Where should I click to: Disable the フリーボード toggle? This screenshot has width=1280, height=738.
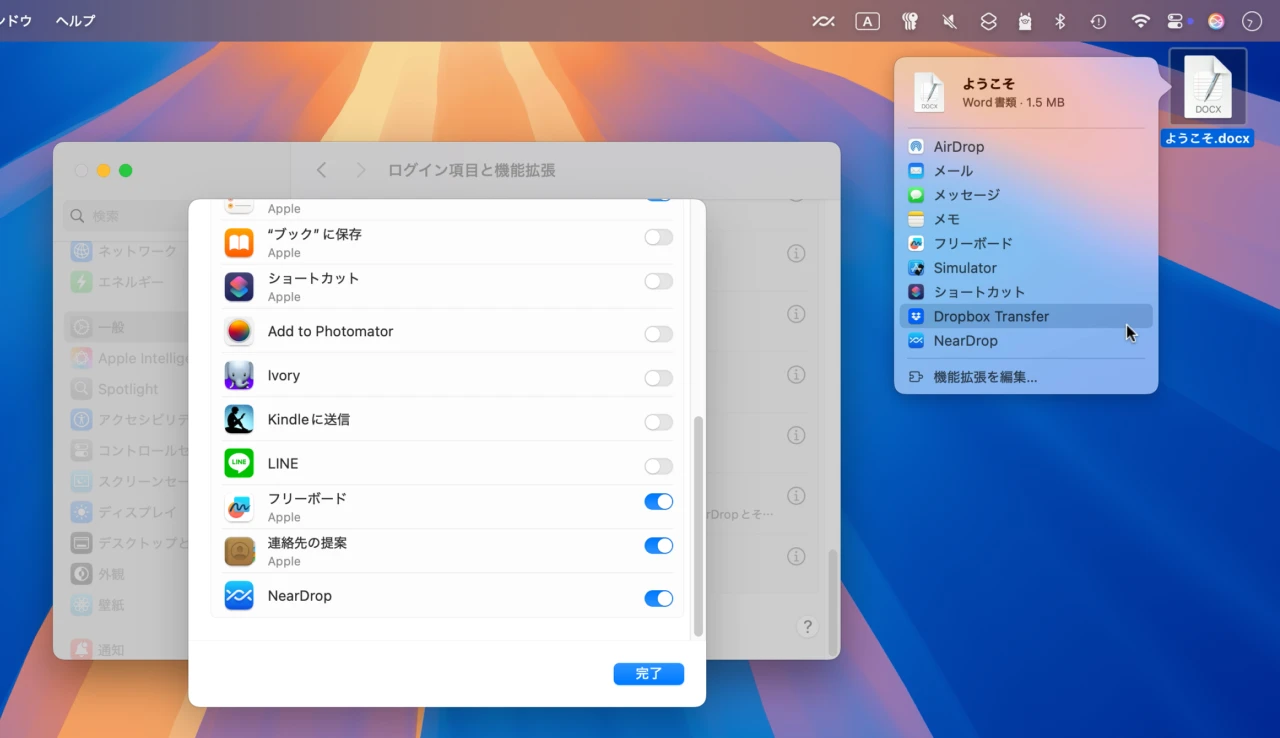(x=658, y=501)
